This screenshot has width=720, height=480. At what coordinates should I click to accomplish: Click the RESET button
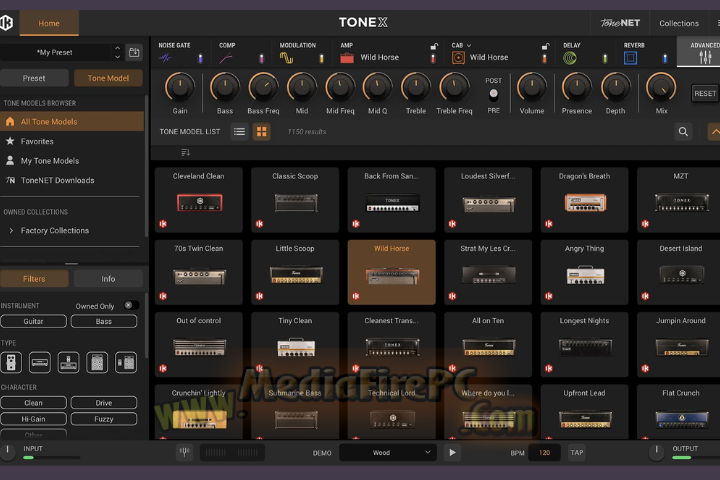[705, 93]
